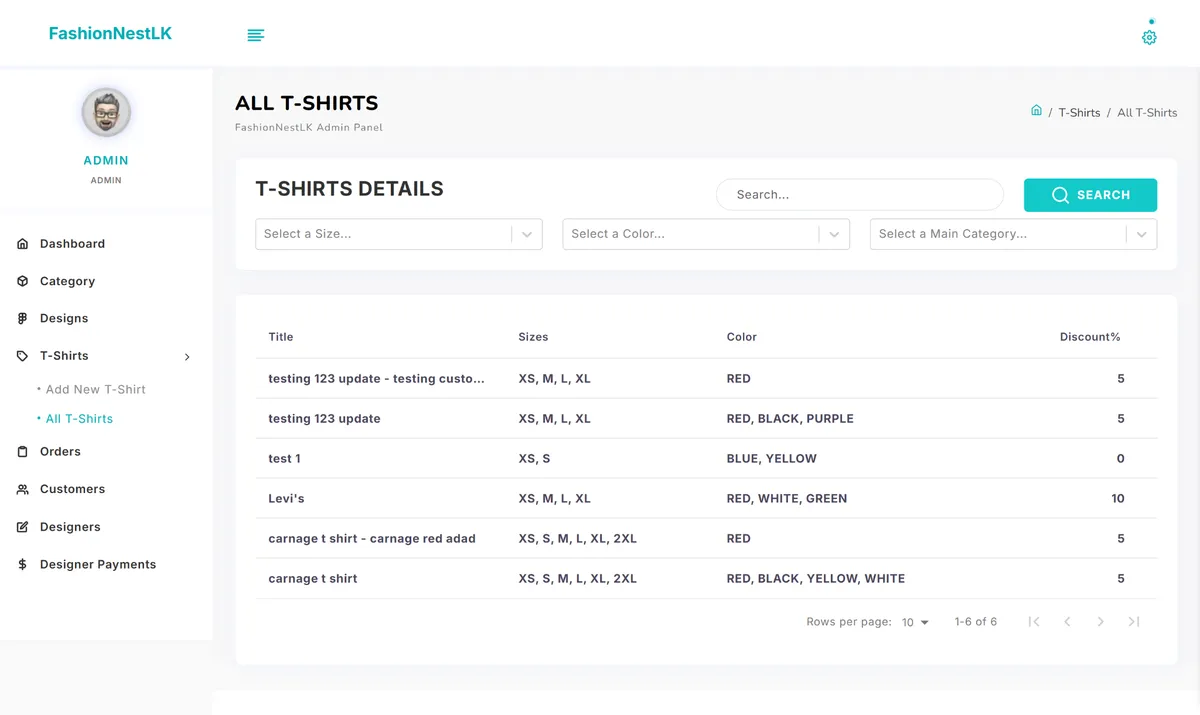Click inside the Search input field
This screenshot has height=715, width=1200.
pos(858,194)
